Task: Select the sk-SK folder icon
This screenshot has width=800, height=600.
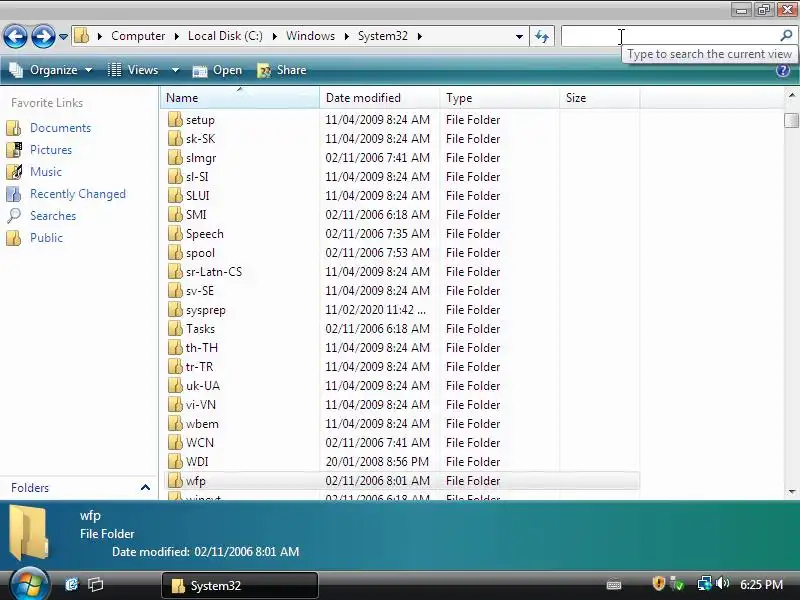Action: [175, 138]
